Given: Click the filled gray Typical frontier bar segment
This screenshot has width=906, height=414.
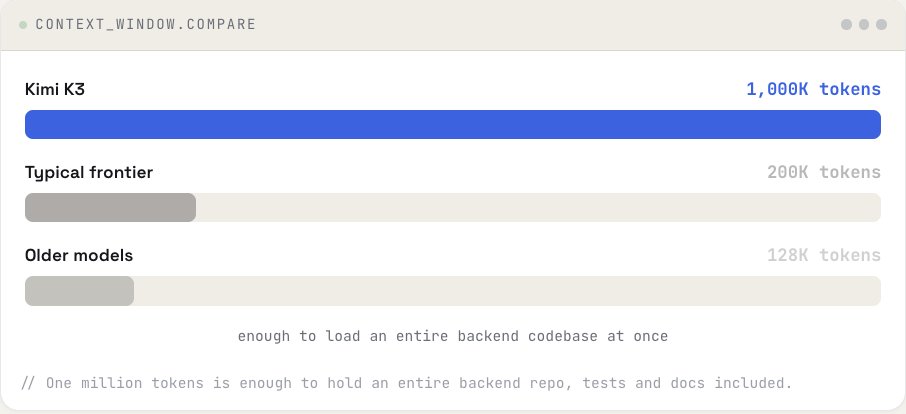Looking at the screenshot, I should coord(110,207).
